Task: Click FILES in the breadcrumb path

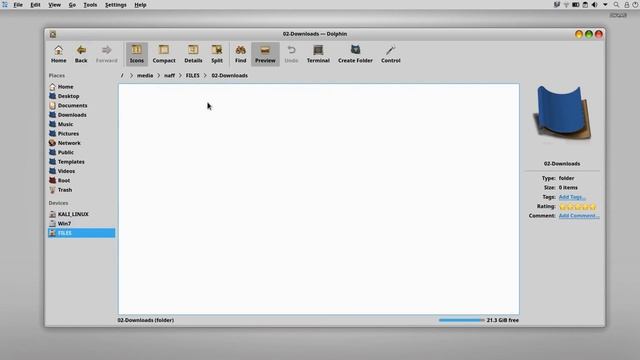Action: pyautogui.click(x=193, y=76)
